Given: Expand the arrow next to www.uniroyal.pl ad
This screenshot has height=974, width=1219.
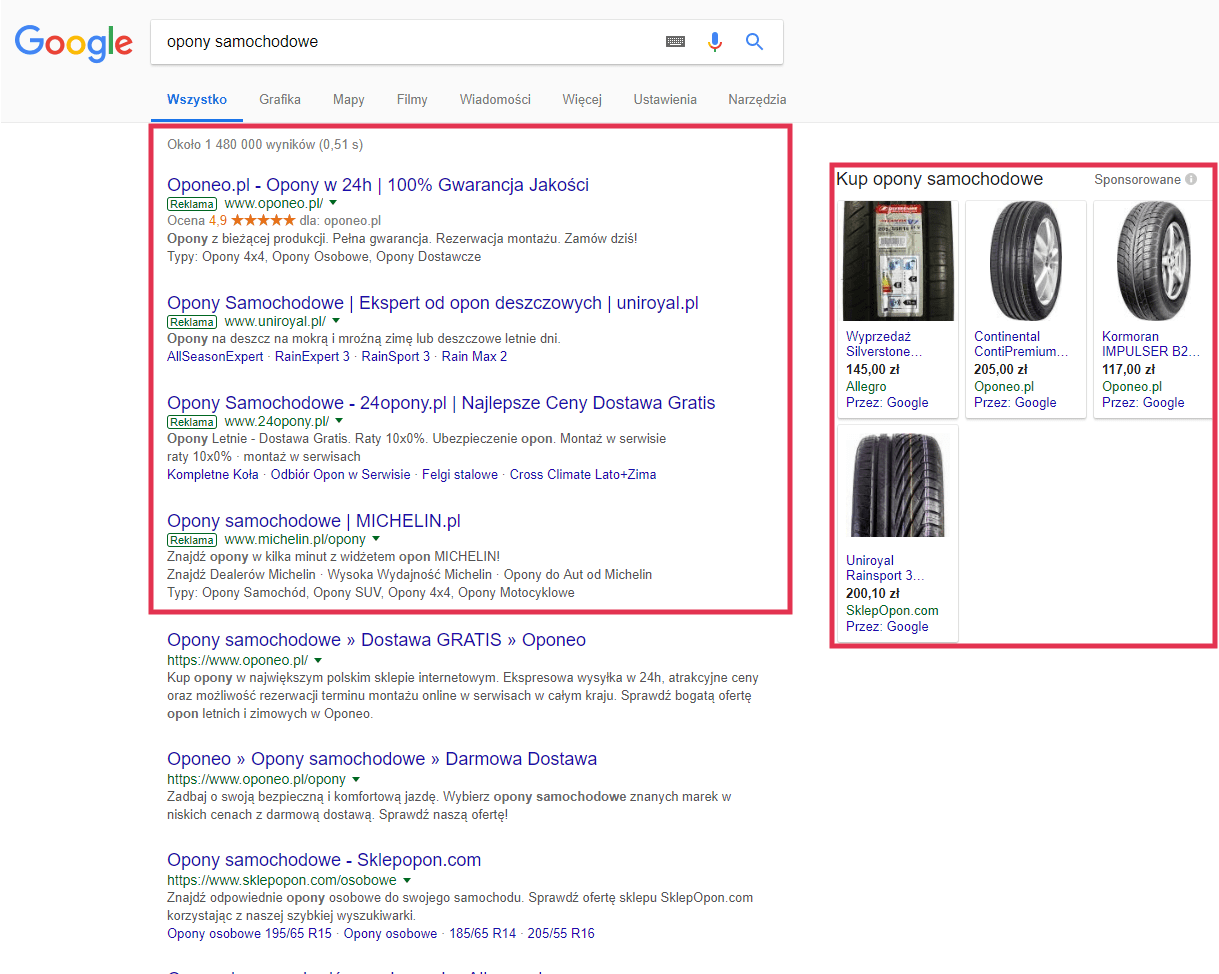Looking at the screenshot, I should coord(337,321).
